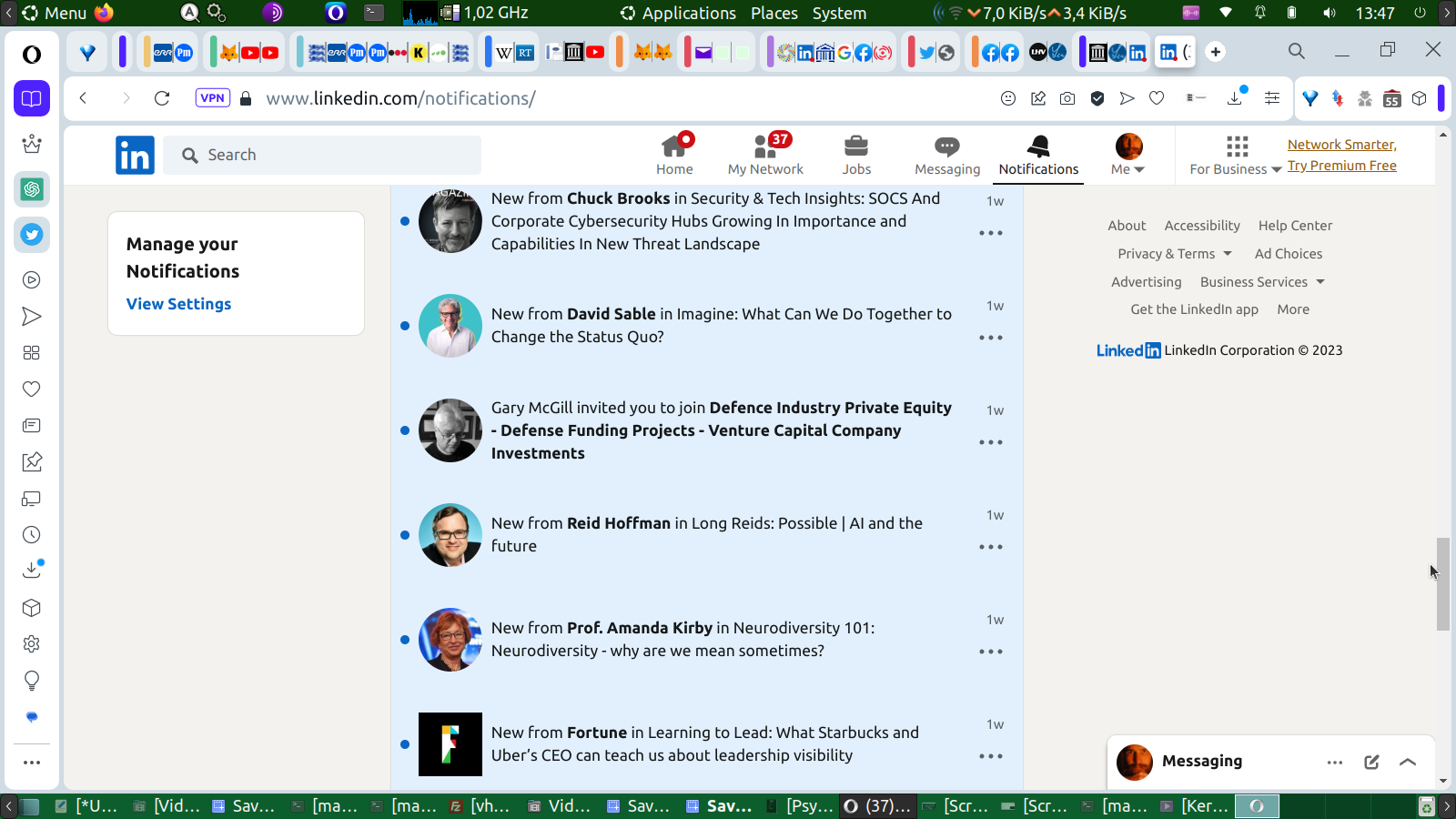Open the toolbar extensions cube icon
The image size is (1456, 819).
(x=1420, y=98)
